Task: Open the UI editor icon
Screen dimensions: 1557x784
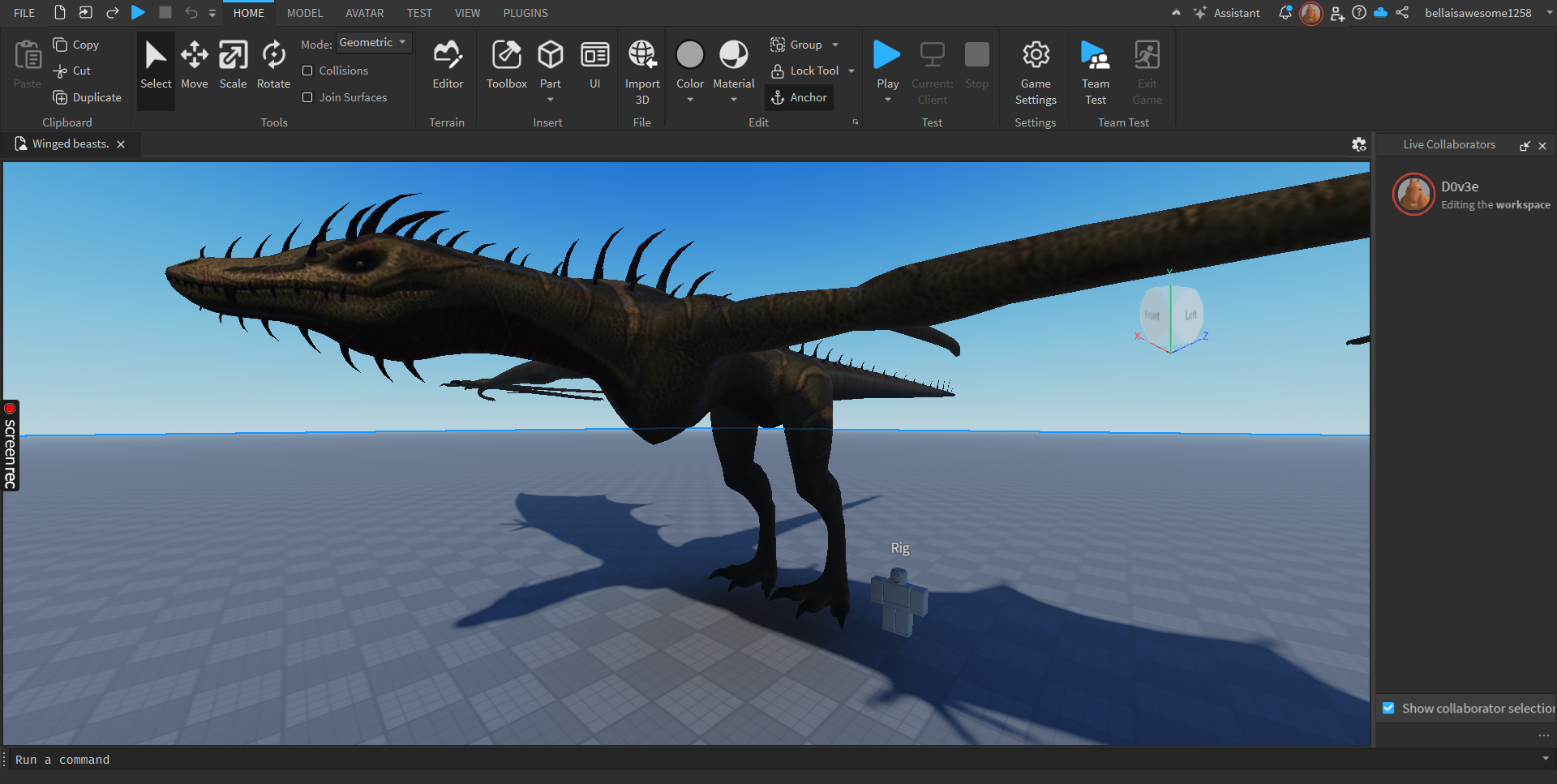Action: [x=595, y=57]
